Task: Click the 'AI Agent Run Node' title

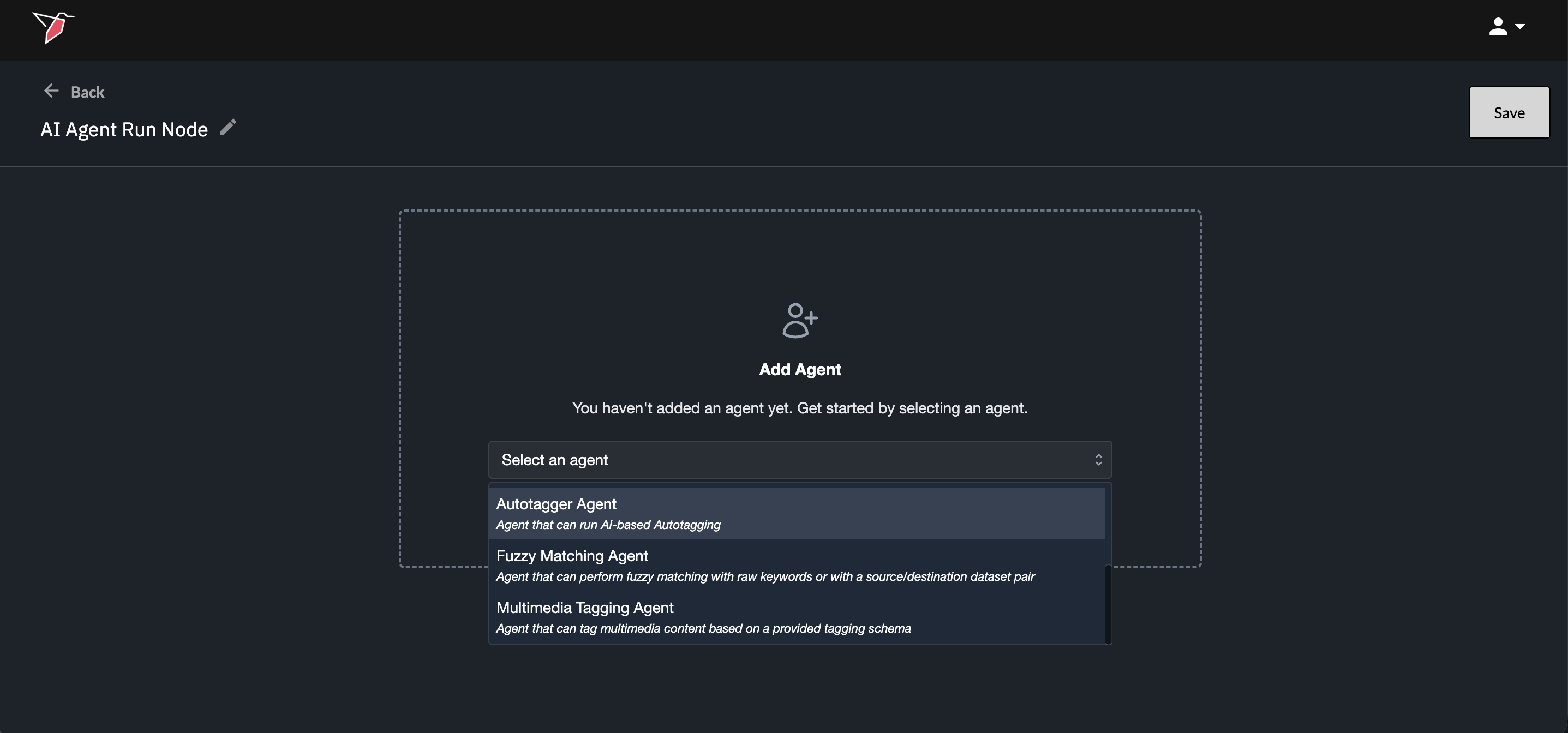Action: (124, 130)
